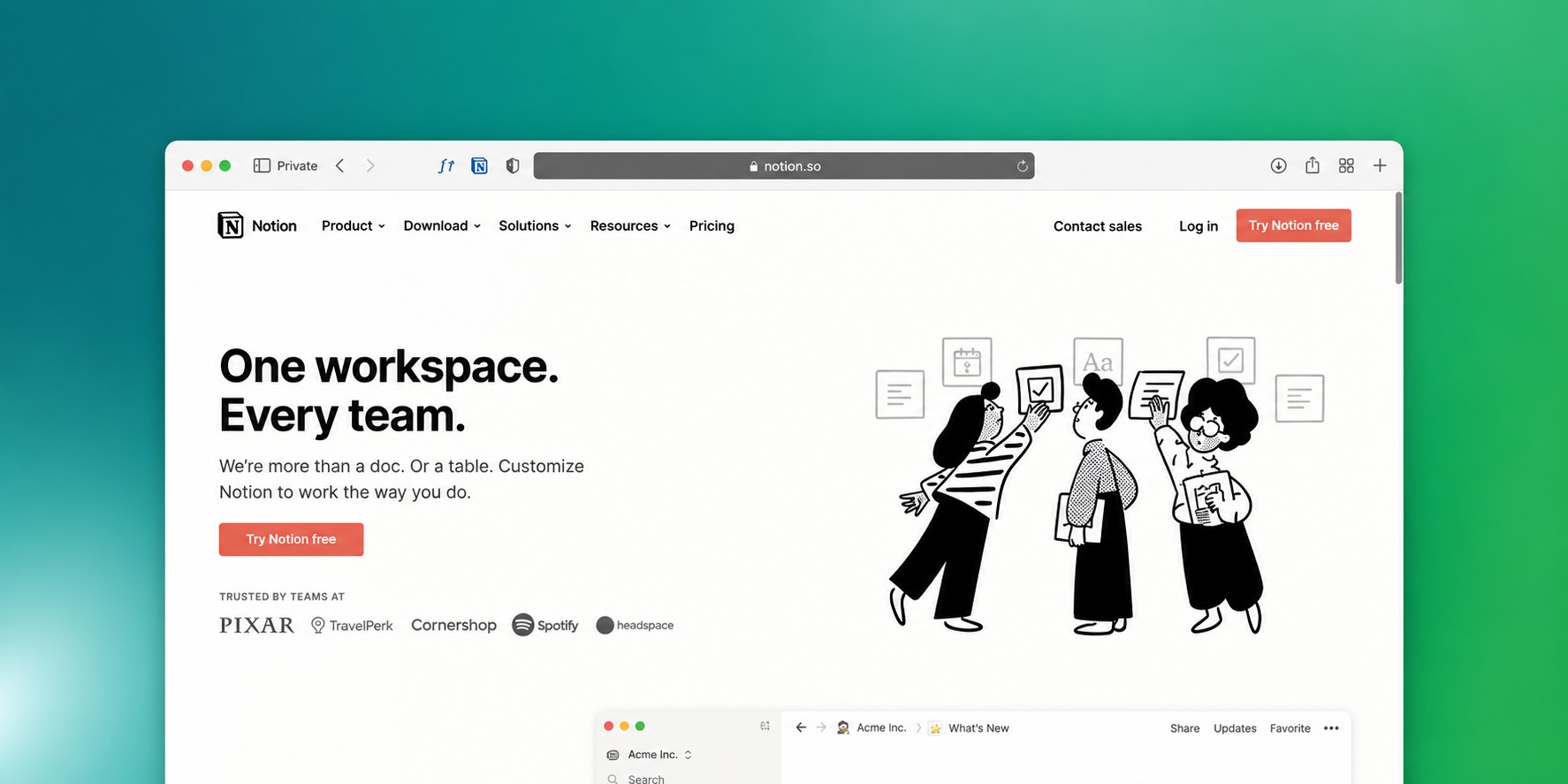The width and height of the screenshot is (1568, 784).
Task: Click the notion.so address bar
Action: tap(784, 166)
